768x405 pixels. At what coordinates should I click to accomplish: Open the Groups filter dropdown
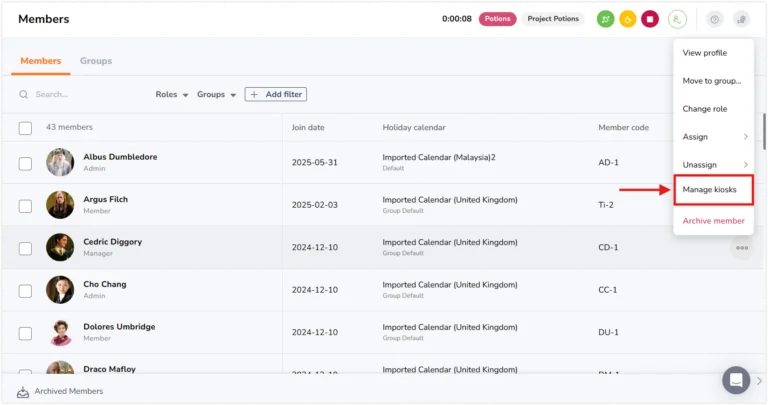pyautogui.click(x=216, y=95)
